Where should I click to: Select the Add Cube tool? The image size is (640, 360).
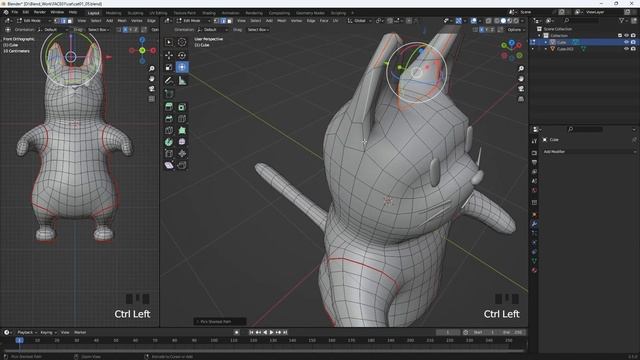[x=169, y=94]
